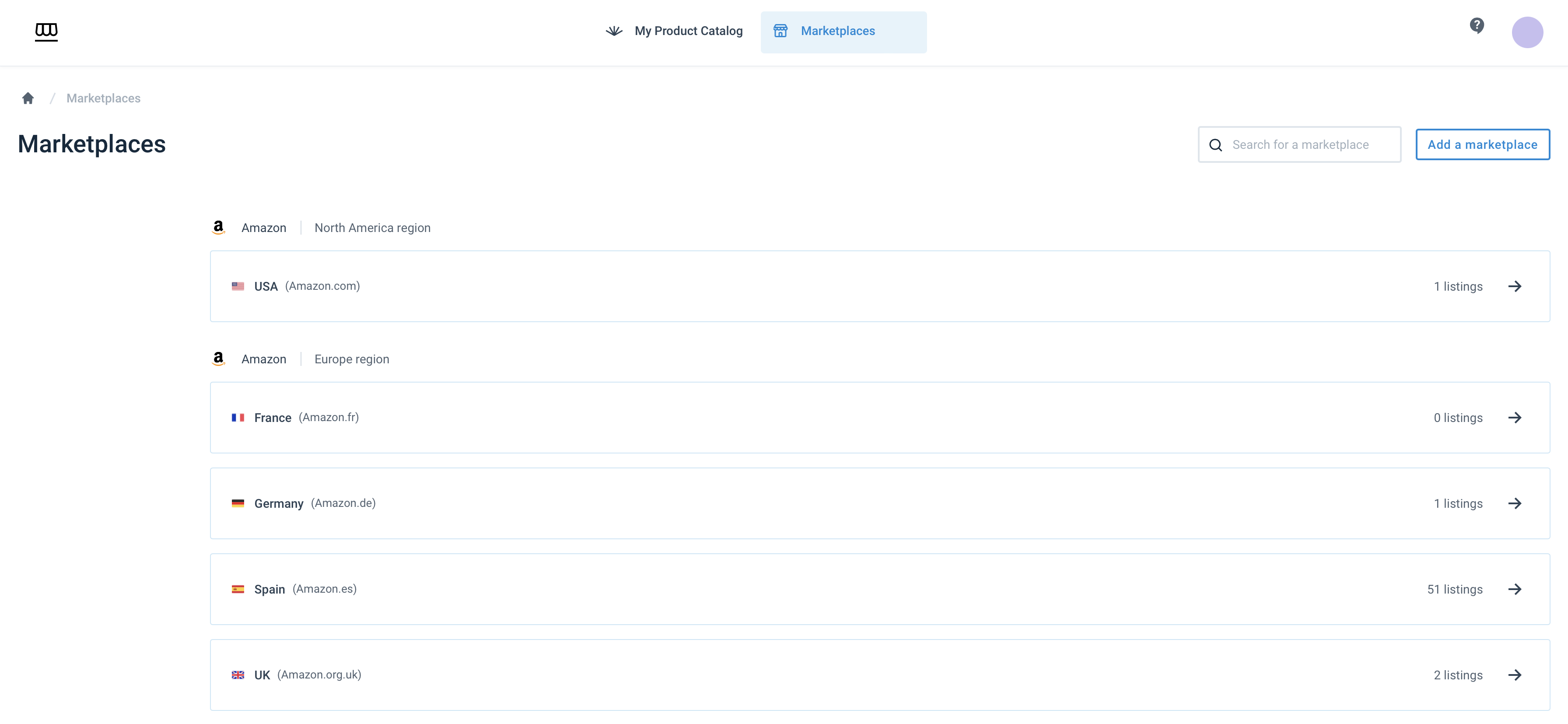Focus the Search for a marketplace field
This screenshot has width=1568, height=724.
point(1299,145)
